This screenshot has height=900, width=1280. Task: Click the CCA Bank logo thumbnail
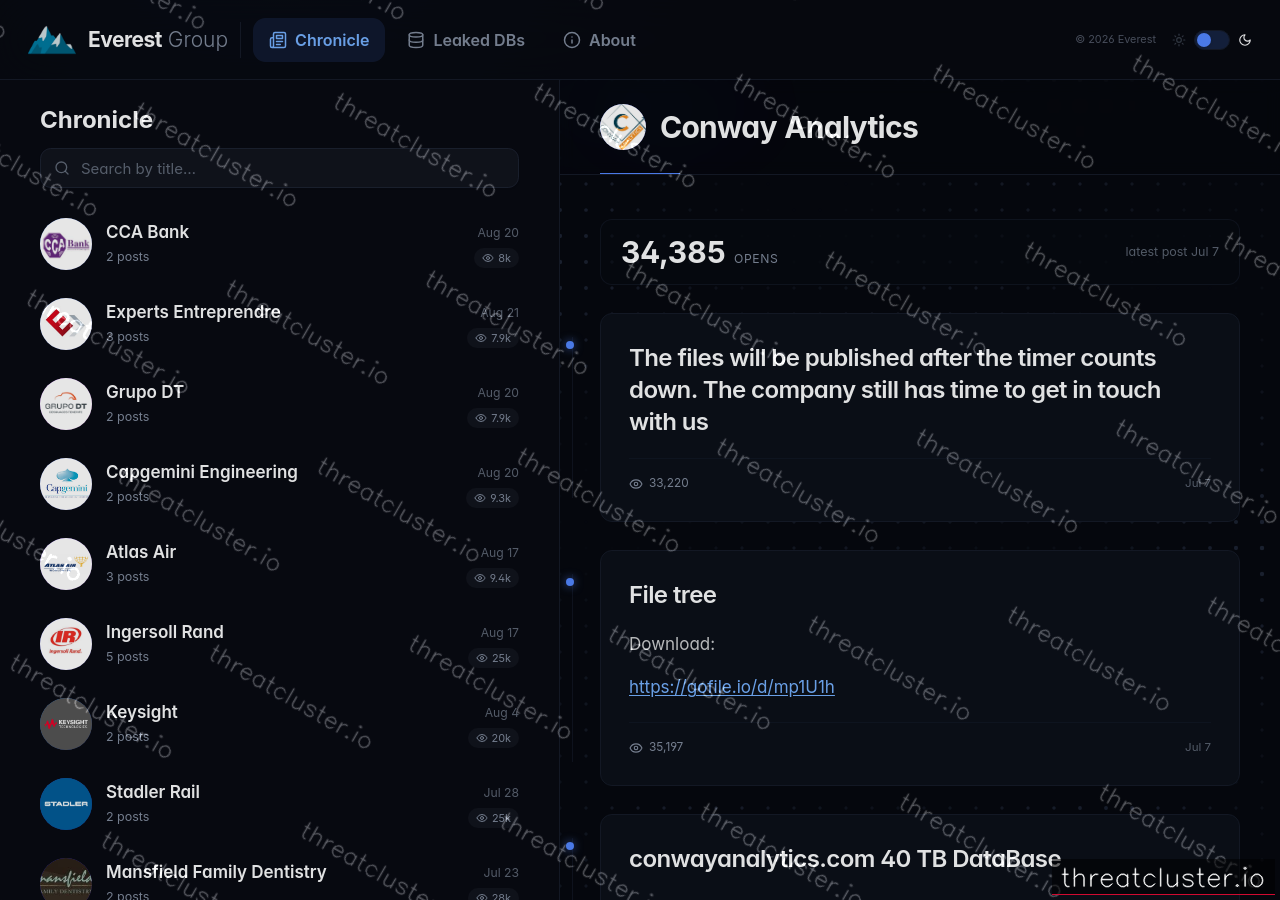[x=66, y=244]
